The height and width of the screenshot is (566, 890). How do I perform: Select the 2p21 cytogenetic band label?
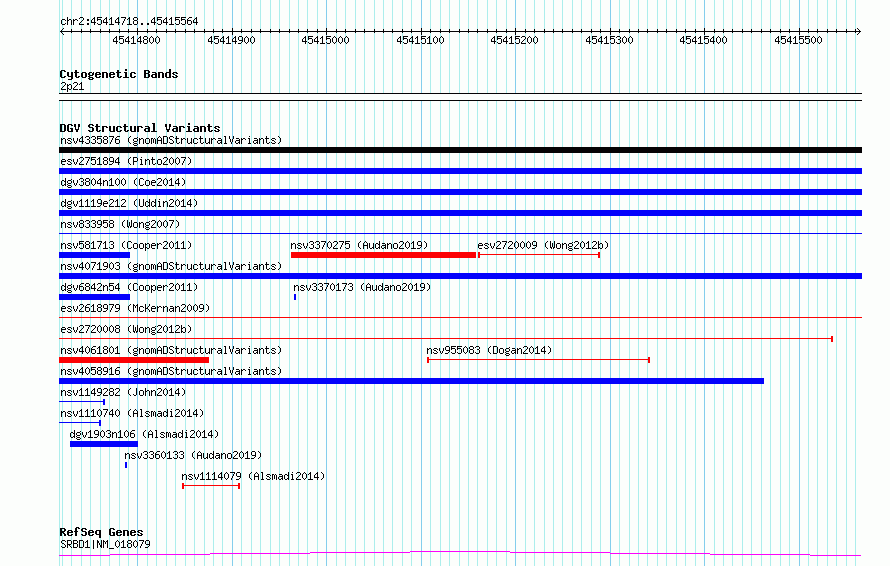[x=72, y=86]
